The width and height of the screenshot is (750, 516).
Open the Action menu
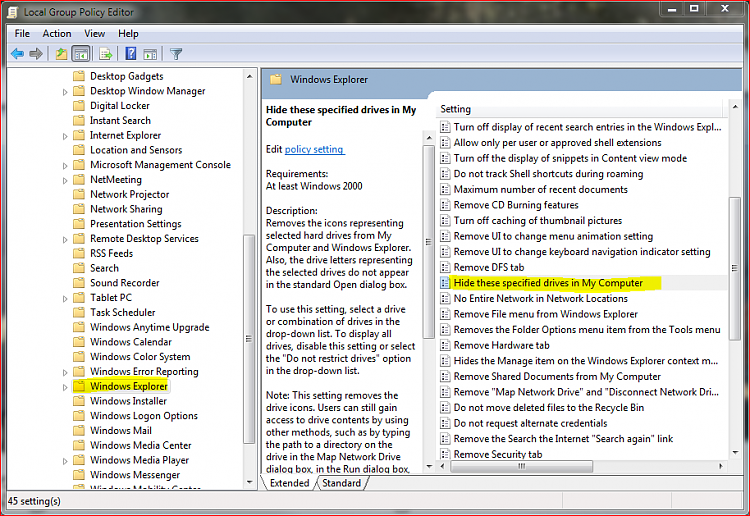57,33
